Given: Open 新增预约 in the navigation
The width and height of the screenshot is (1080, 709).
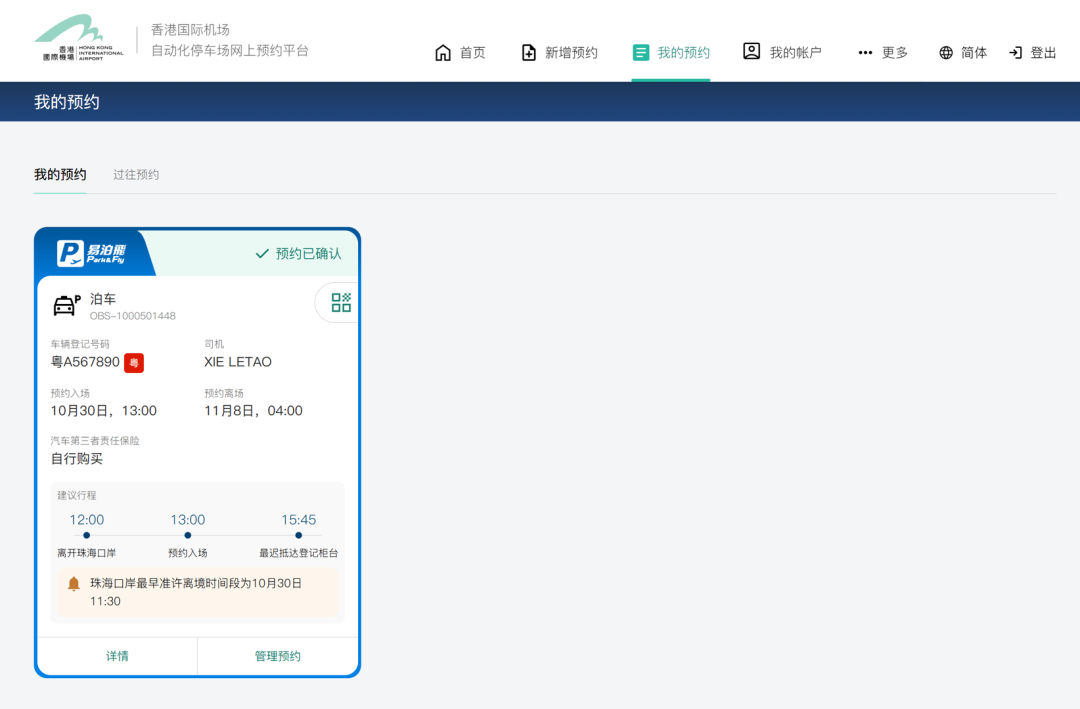Looking at the screenshot, I should click(571, 52).
